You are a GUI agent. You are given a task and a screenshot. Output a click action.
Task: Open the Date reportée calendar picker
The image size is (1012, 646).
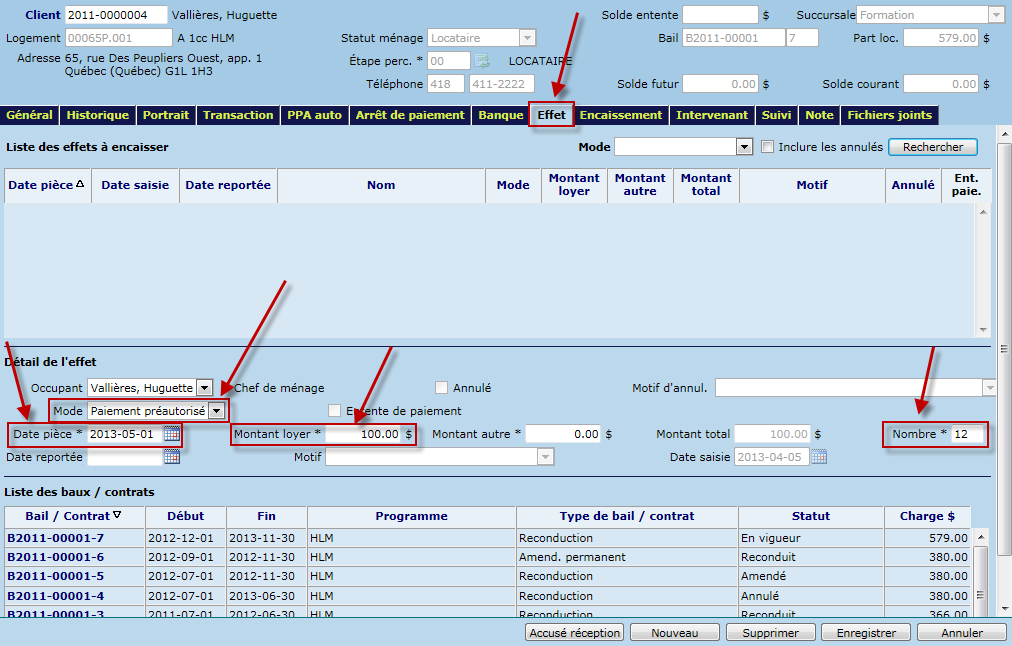(x=172, y=457)
